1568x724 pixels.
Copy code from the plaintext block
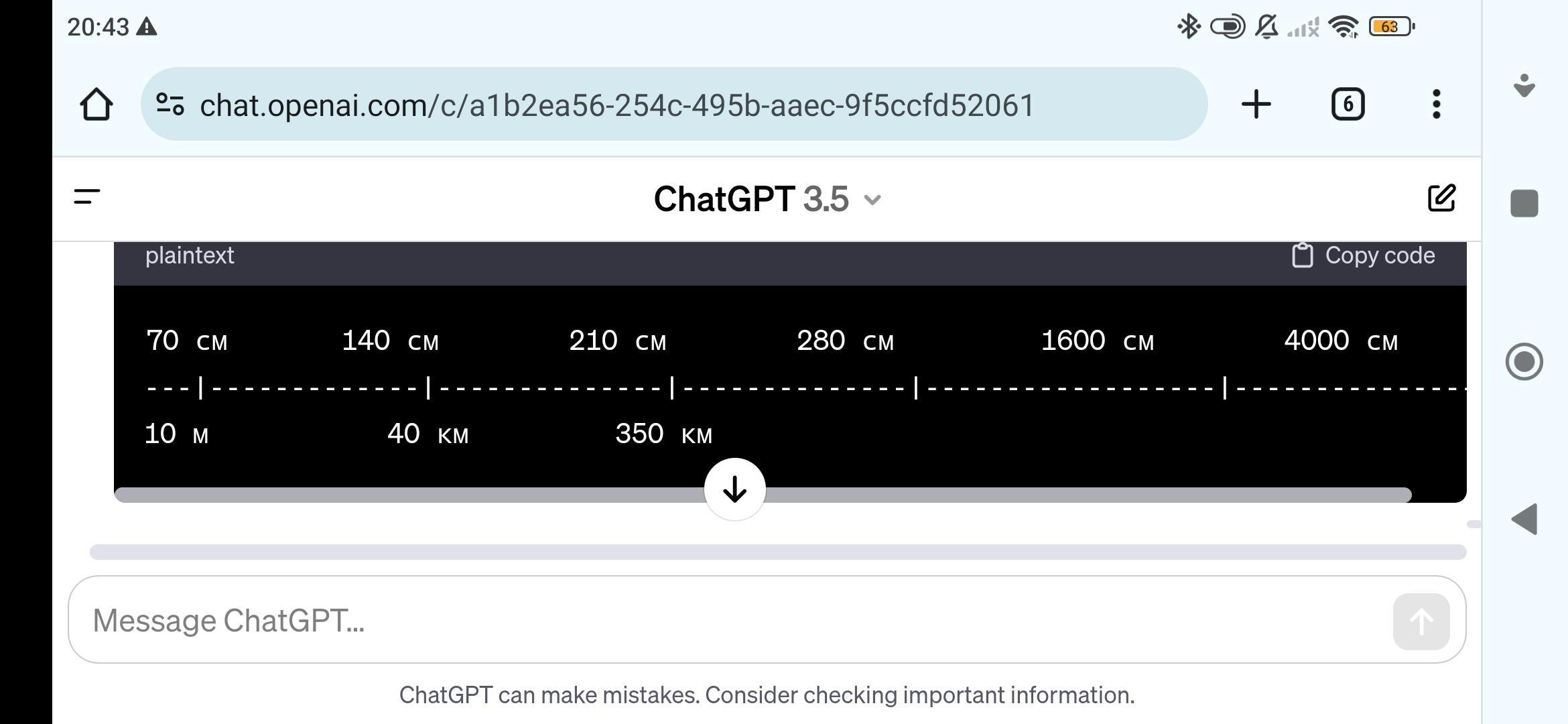tap(1364, 255)
